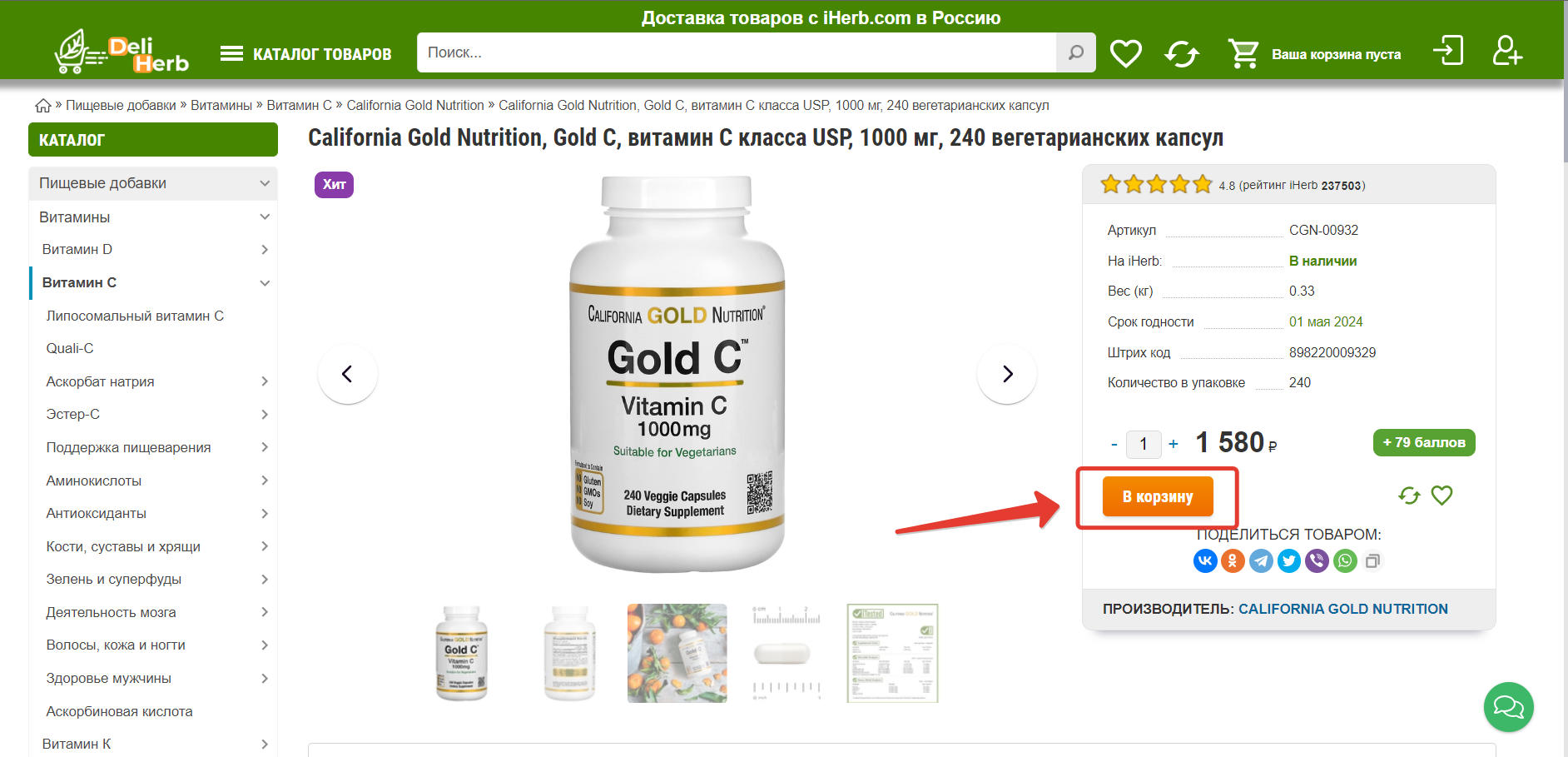Click the В корзину button
Screen dimensions: 1568x757
pyautogui.click(x=1158, y=496)
